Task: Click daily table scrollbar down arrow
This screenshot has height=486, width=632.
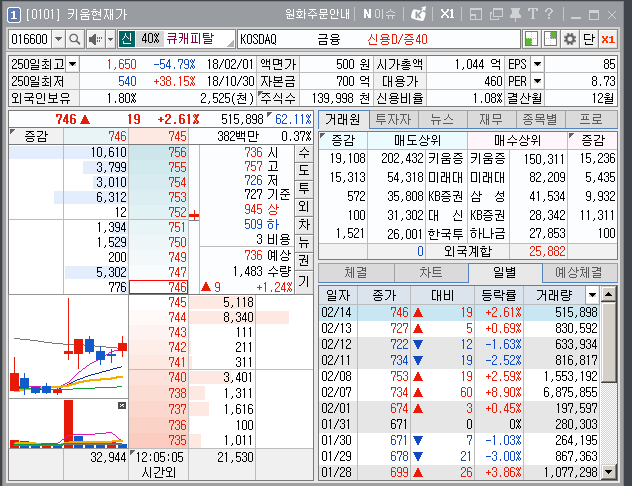Action: pos(608,471)
